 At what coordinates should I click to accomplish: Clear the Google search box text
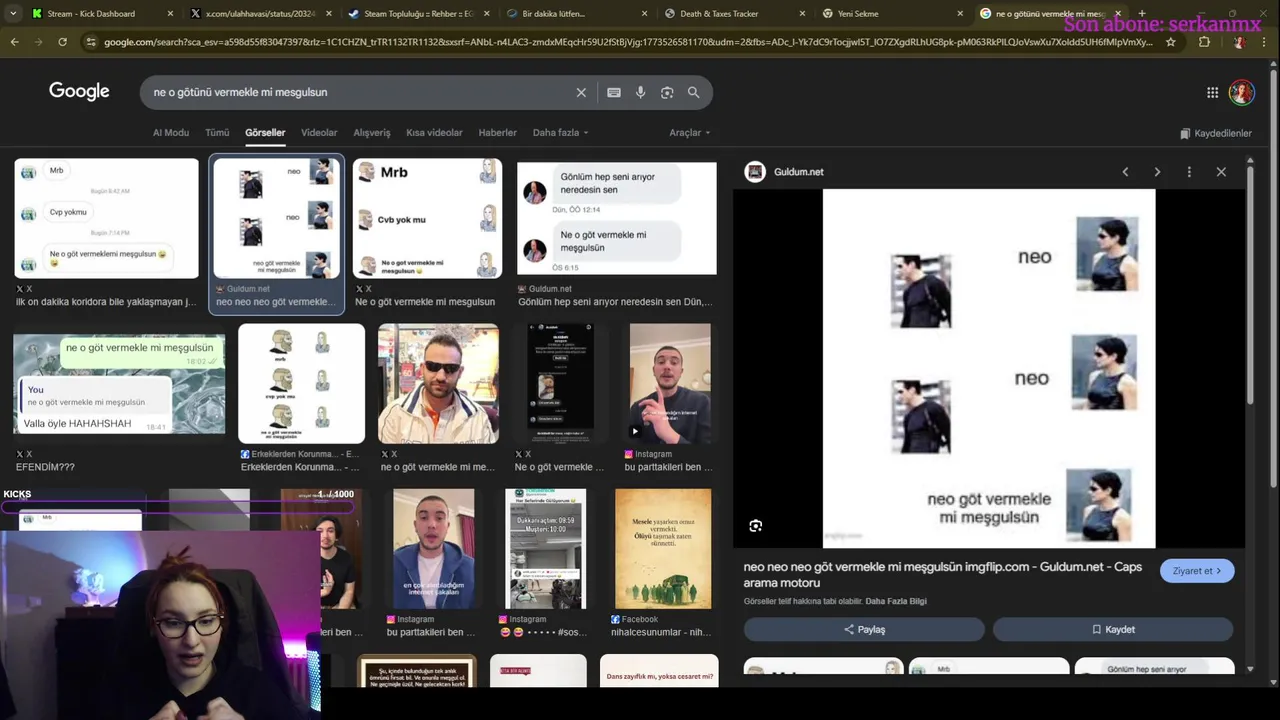coord(581,92)
